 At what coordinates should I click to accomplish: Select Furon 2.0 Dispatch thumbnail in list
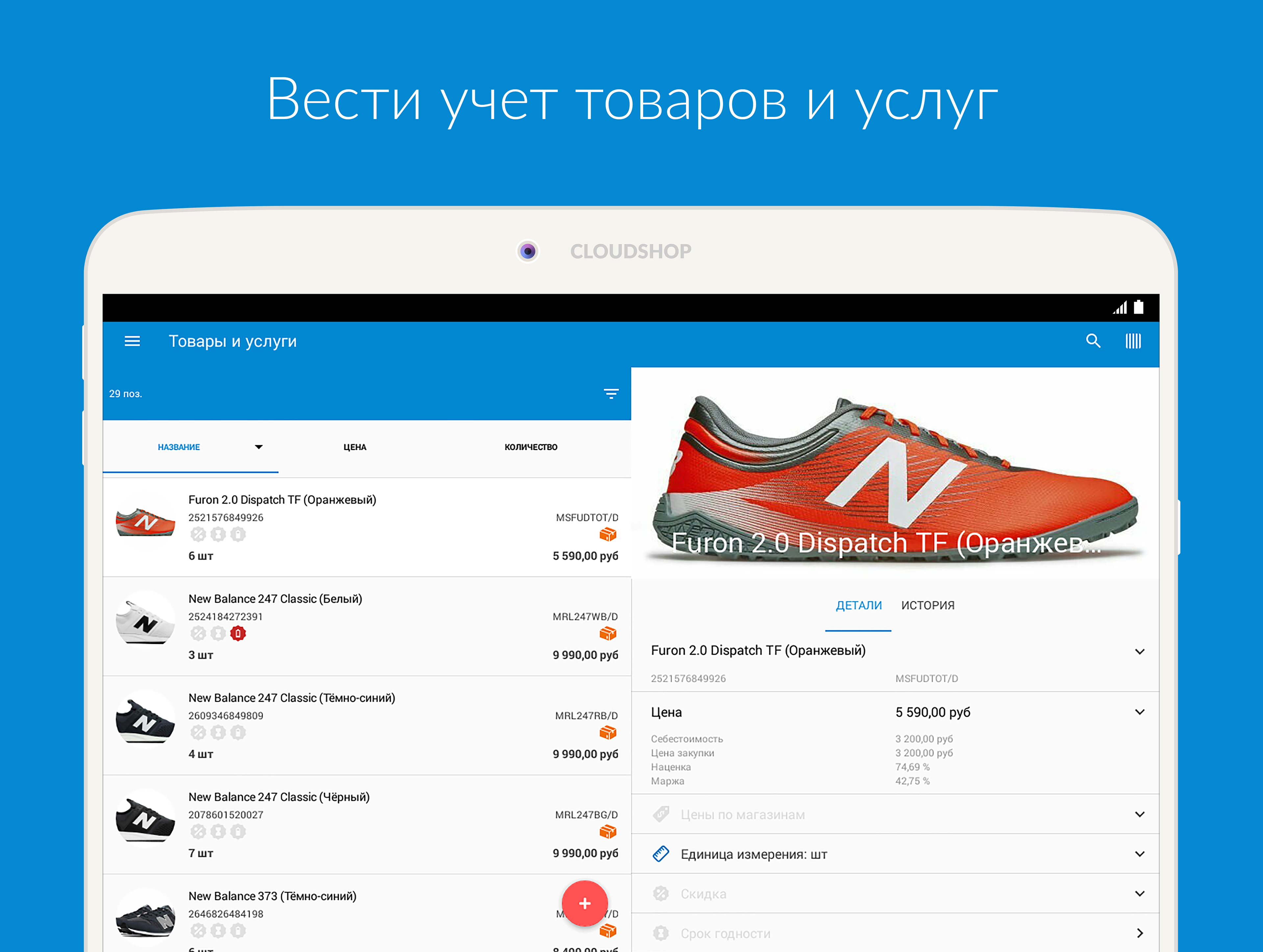click(x=145, y=522)
